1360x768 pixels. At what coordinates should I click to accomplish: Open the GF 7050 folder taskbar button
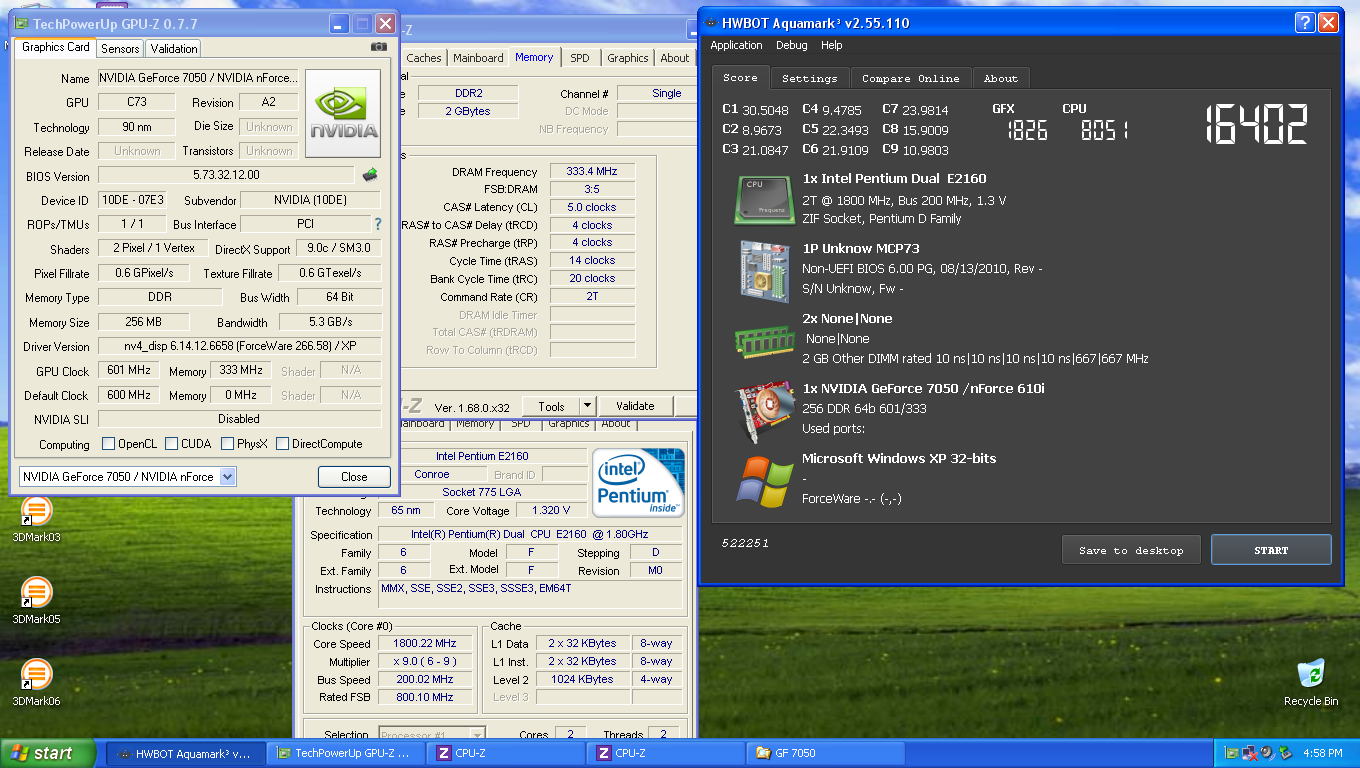826,753
